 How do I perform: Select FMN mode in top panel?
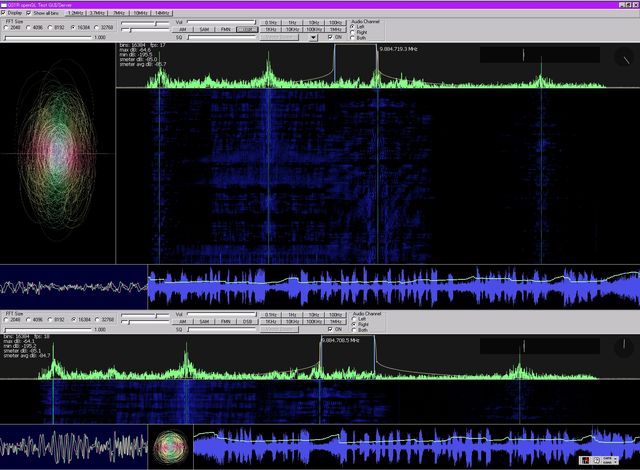pos(226,29)
